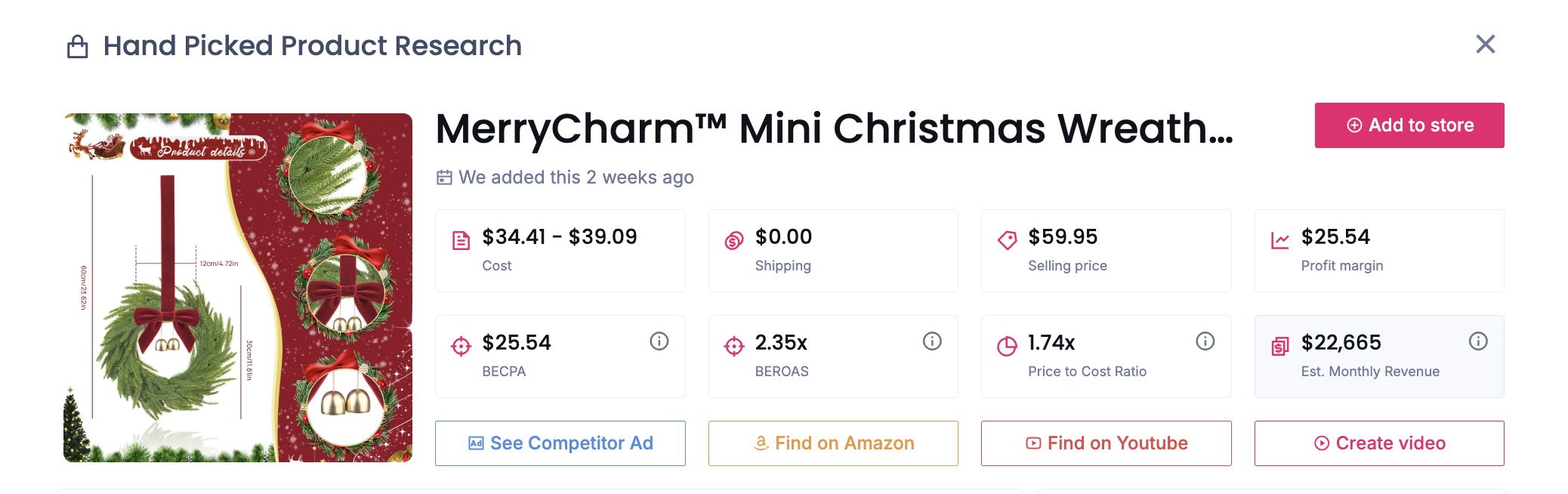The image size is (1568, 494).
Task: Click the shopping bag icon in header
Action: point(78,47)
